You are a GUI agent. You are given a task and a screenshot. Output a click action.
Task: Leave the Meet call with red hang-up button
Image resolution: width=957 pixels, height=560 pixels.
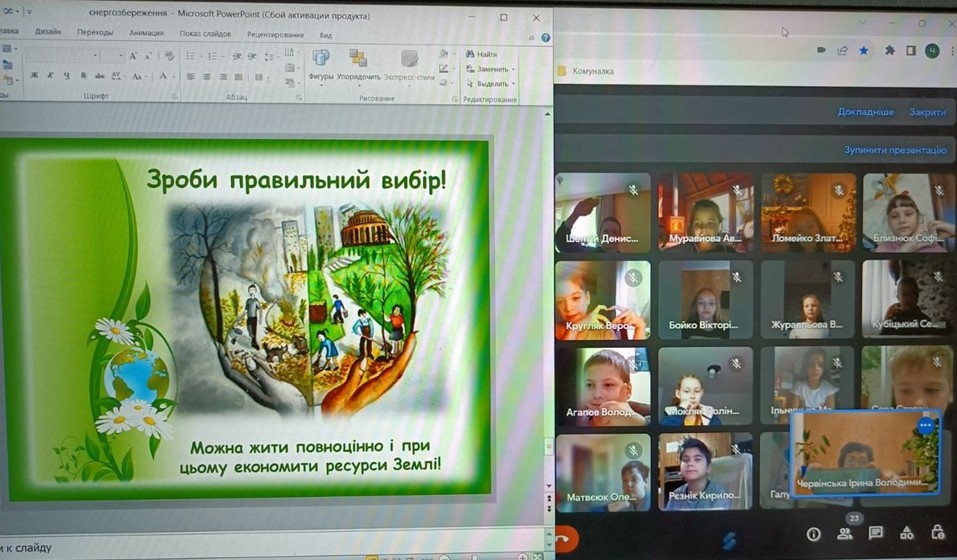point(566,539)
